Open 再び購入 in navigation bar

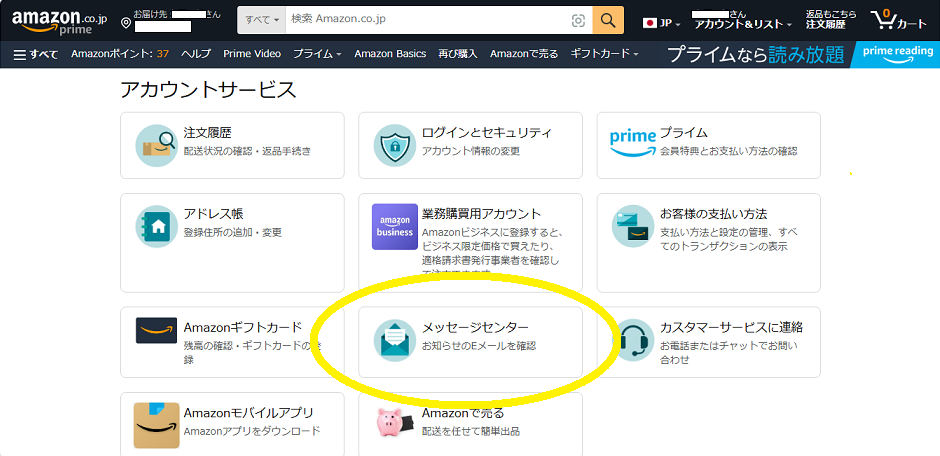click(x=457, y=54)
